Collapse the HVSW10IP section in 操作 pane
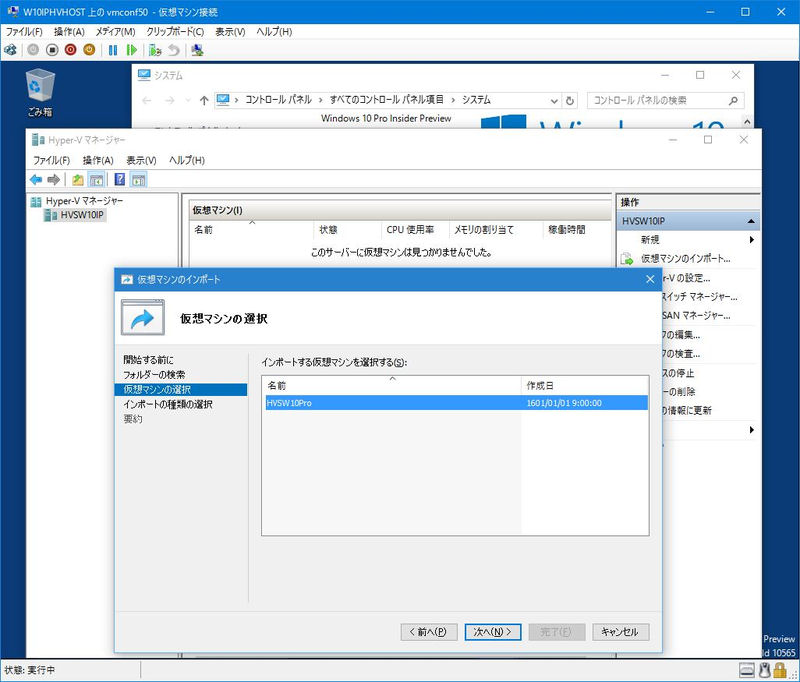This screenshot has height=682, width=800. point(751,221)
